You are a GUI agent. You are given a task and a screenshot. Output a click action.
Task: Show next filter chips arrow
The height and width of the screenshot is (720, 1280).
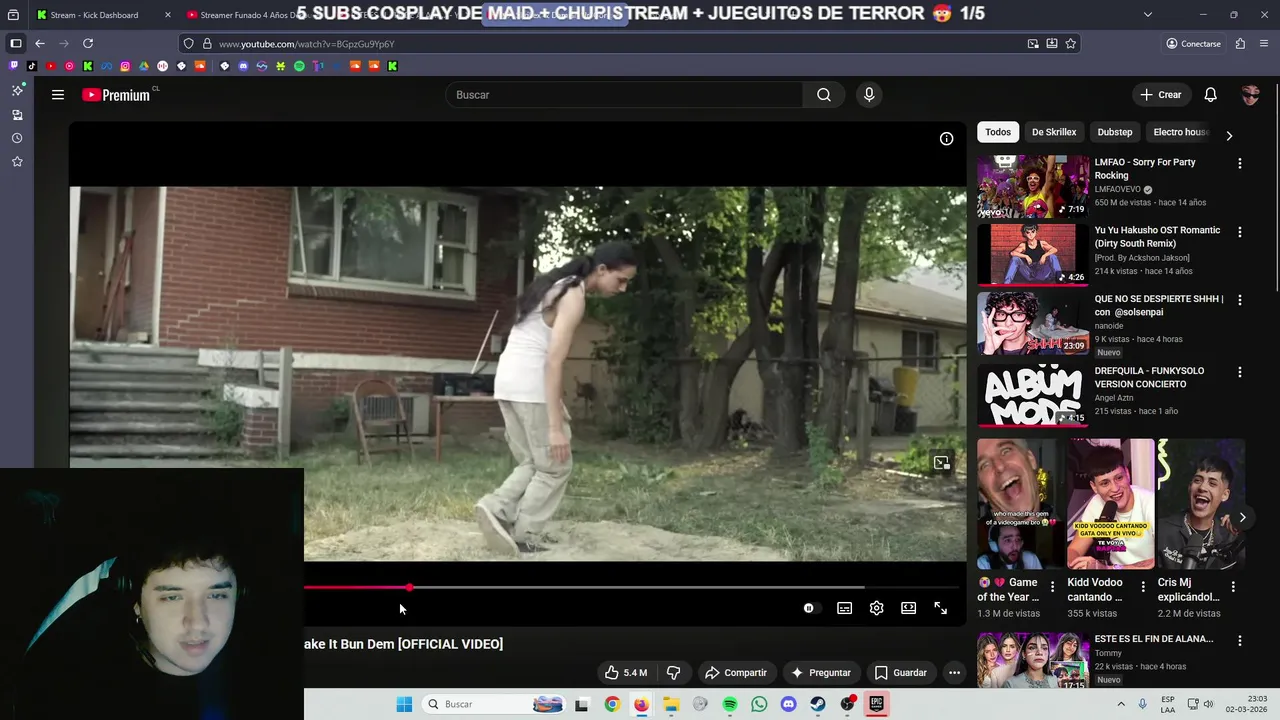[1229, 135]
